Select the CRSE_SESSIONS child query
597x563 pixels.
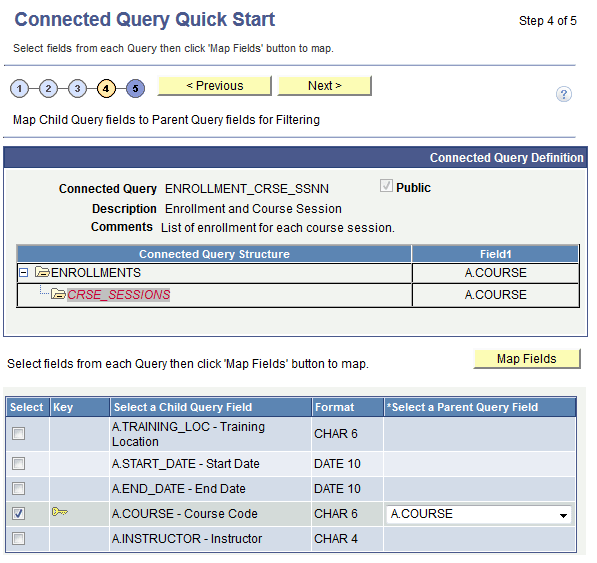(119, 294)
